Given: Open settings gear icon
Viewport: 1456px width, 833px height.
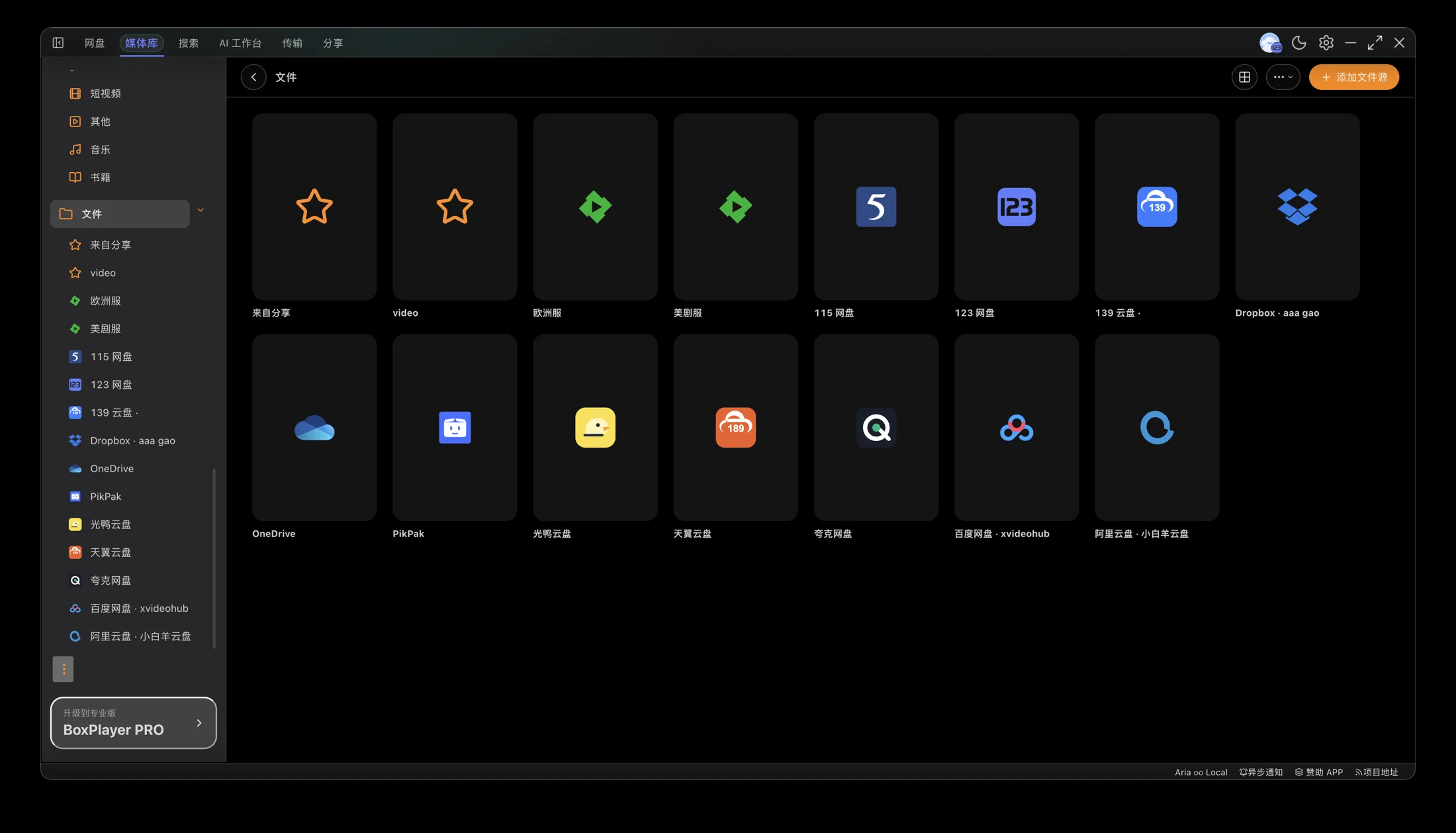Looking at the screenshot, I should [1326, 42].
